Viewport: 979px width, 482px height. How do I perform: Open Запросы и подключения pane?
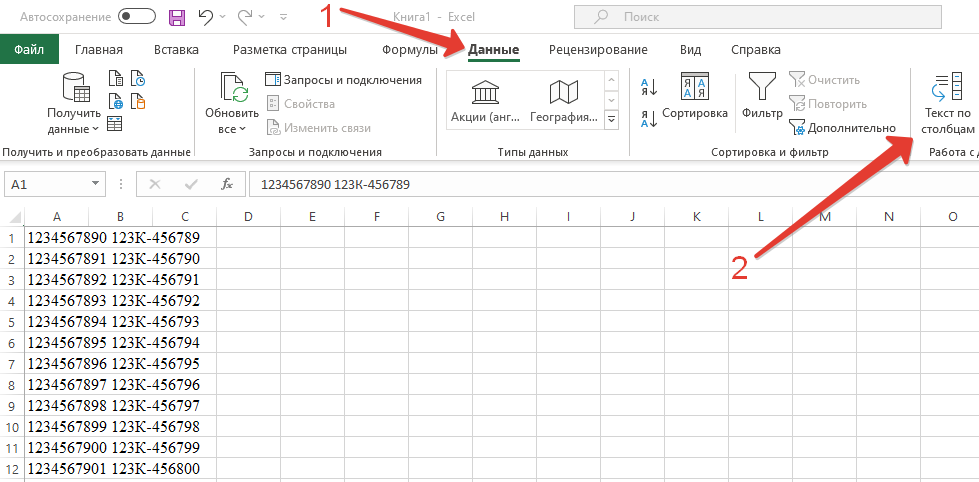343,80
